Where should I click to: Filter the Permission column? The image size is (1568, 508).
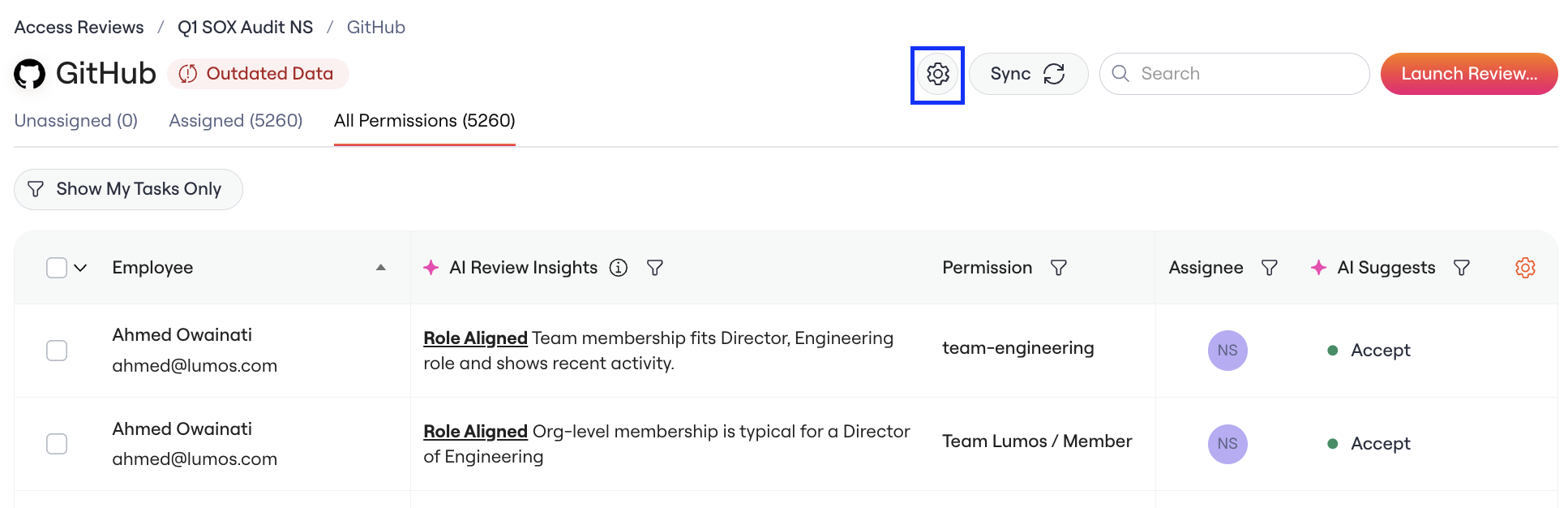coord(1059,268)
